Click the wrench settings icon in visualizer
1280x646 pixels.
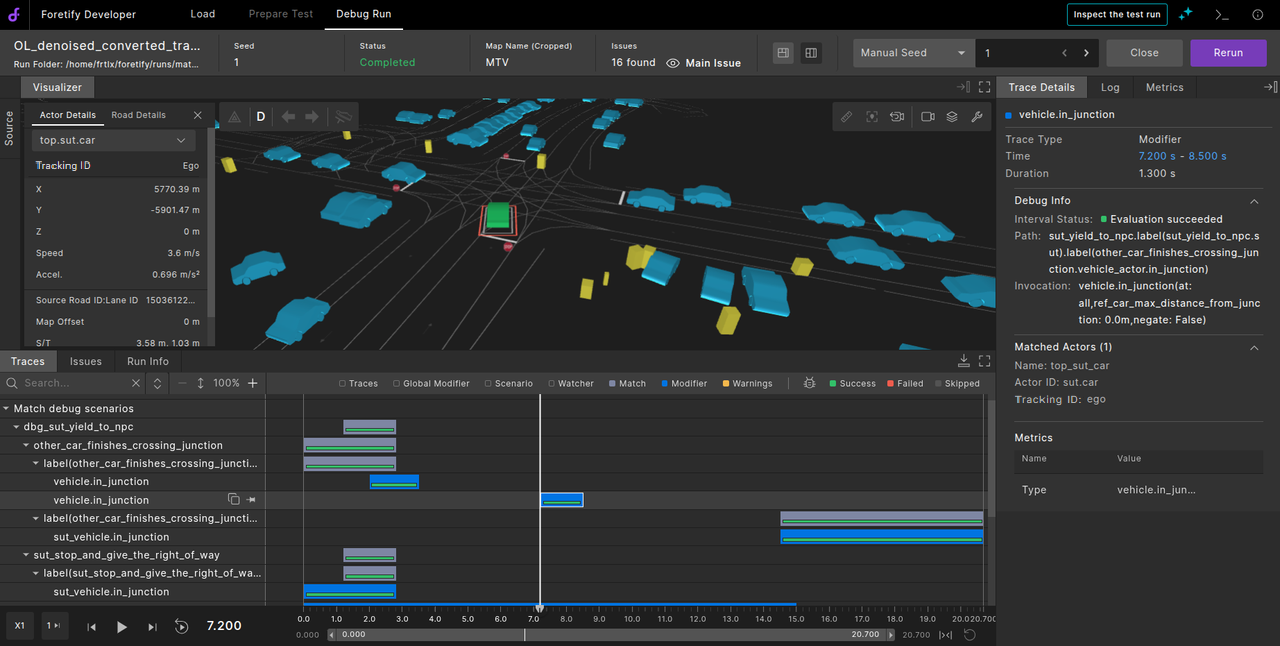977,117
